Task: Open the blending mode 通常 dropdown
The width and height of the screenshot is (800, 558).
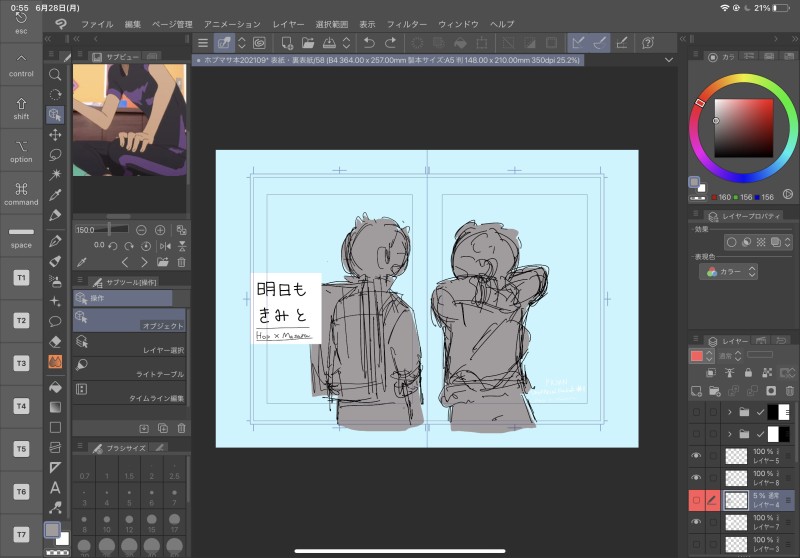Action: point(731,356)
